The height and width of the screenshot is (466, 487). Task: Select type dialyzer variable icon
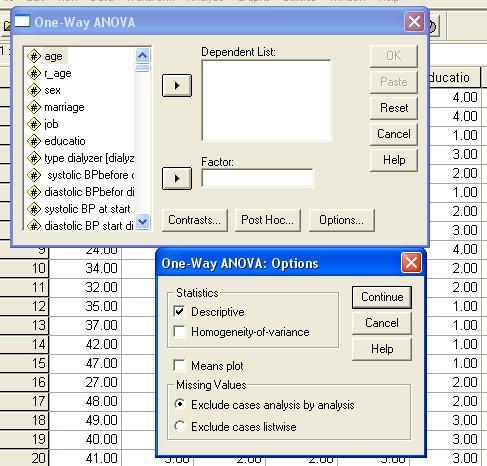[34, 158]
